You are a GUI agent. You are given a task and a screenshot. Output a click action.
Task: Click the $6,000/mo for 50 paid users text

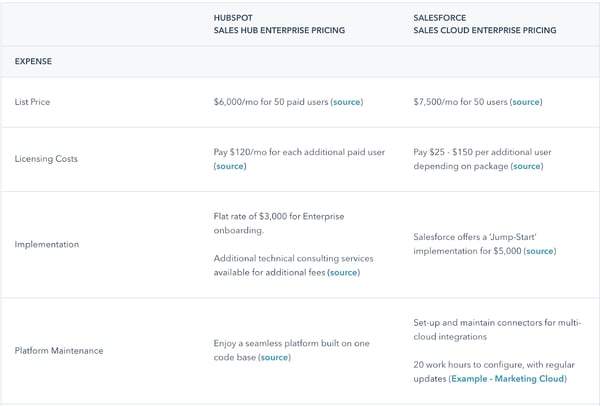pos(271,102)
